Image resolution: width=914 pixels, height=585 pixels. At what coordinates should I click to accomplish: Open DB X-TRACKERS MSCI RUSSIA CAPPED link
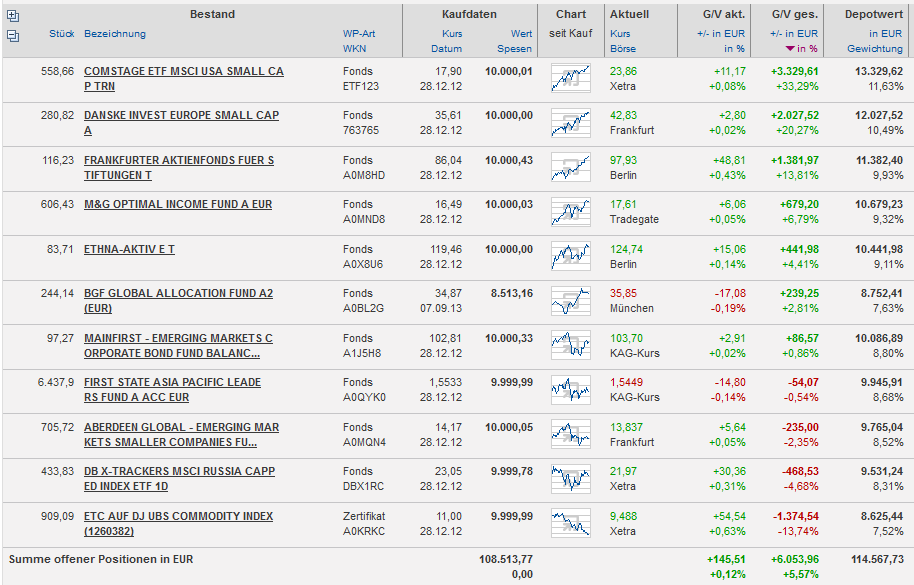point(180,478)
